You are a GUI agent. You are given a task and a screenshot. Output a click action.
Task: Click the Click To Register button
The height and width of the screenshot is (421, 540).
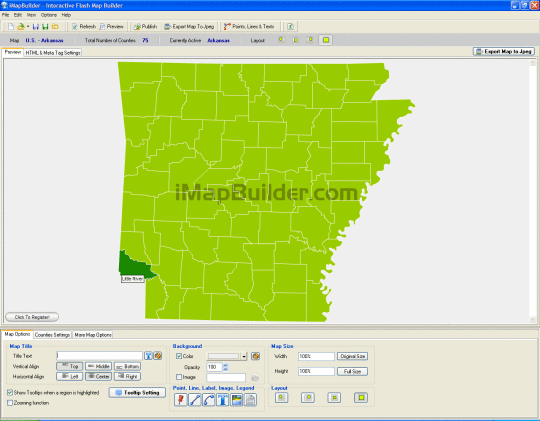click(32, 317)
